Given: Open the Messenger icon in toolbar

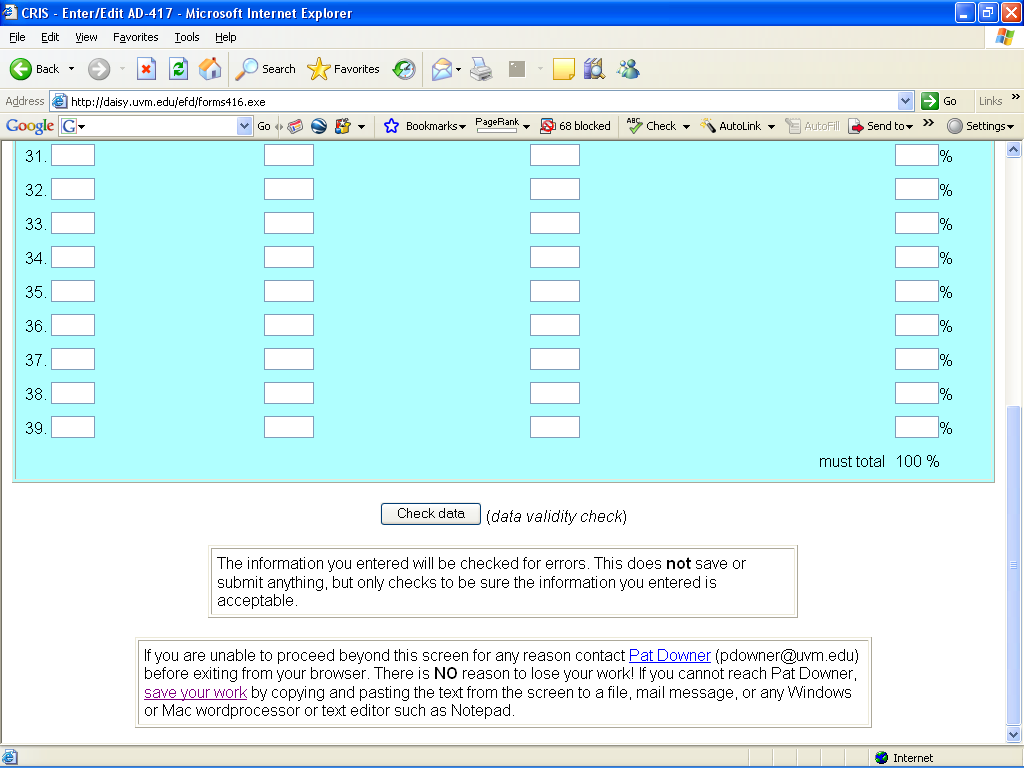Looking at the screenshot, I should pyautogui.click(x=628, y=69).
